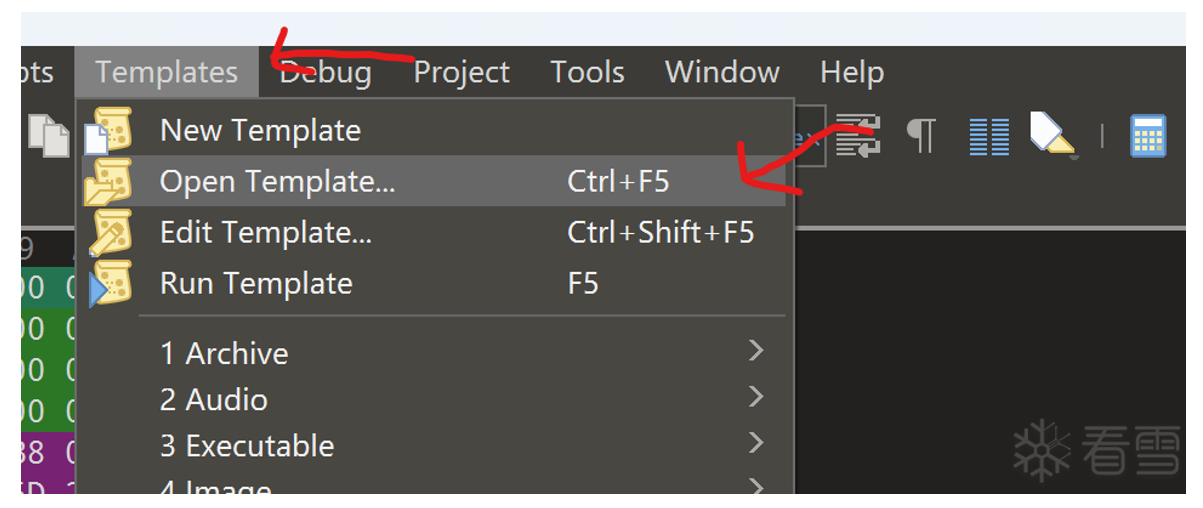Toggle the show whitespace pilcrow icon

(x=920, y=135)
